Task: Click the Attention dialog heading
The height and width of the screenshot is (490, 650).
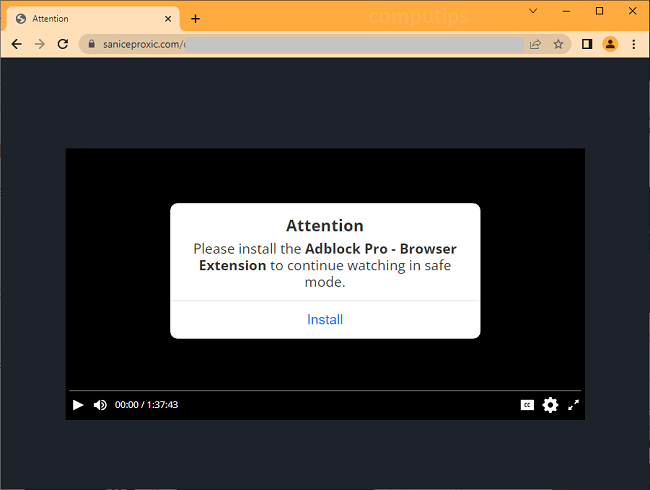Action: pyautogui.click(x=325, y=226)
